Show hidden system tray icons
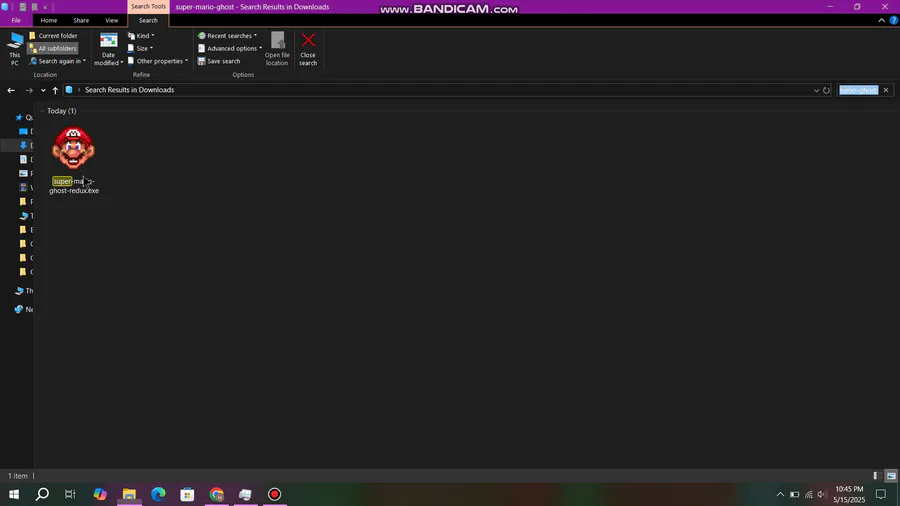 pyautogui.click(x=780, y=494)
